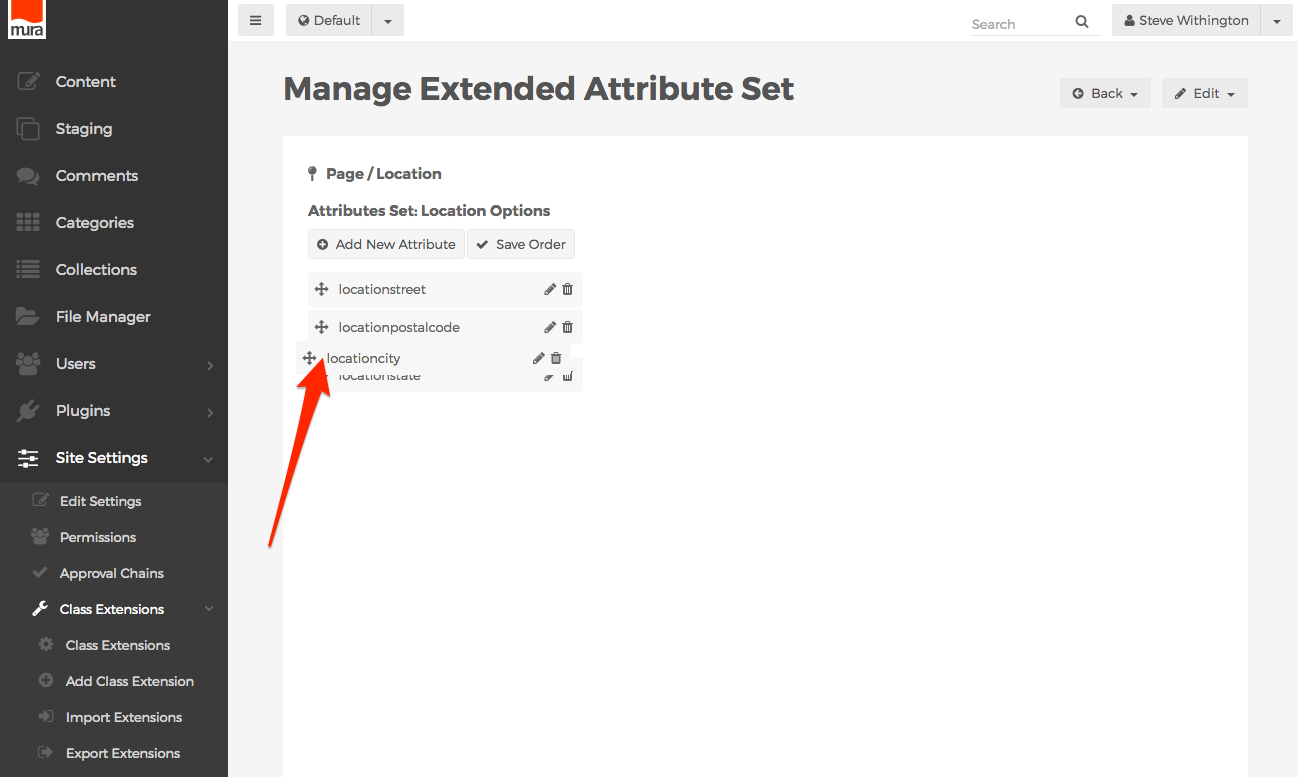Image resolution: width=1298 pixels, height=777 pixels.
Task: Open the File Manager section
Action: 103,317
